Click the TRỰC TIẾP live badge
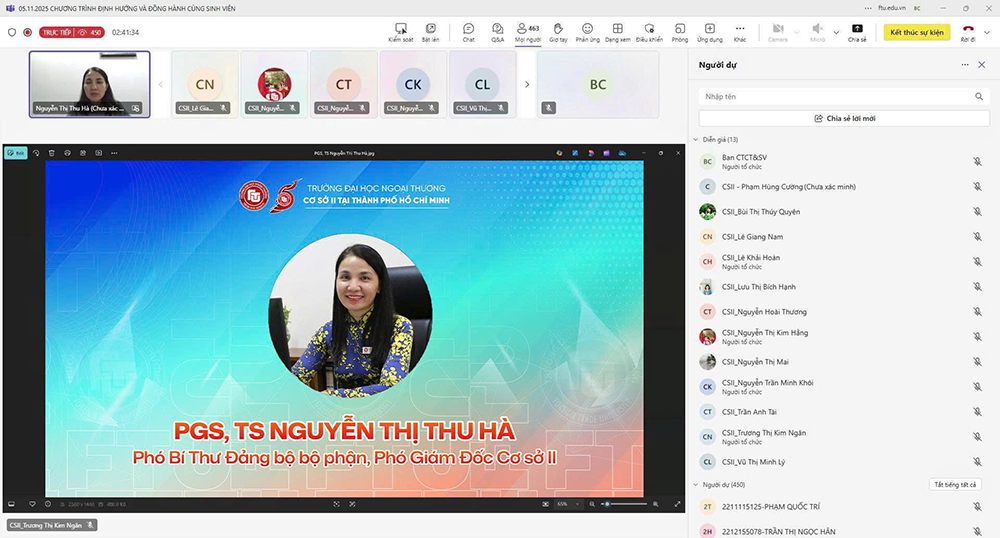This screenshot has height=538, width=1000. (x=71, y=33)
